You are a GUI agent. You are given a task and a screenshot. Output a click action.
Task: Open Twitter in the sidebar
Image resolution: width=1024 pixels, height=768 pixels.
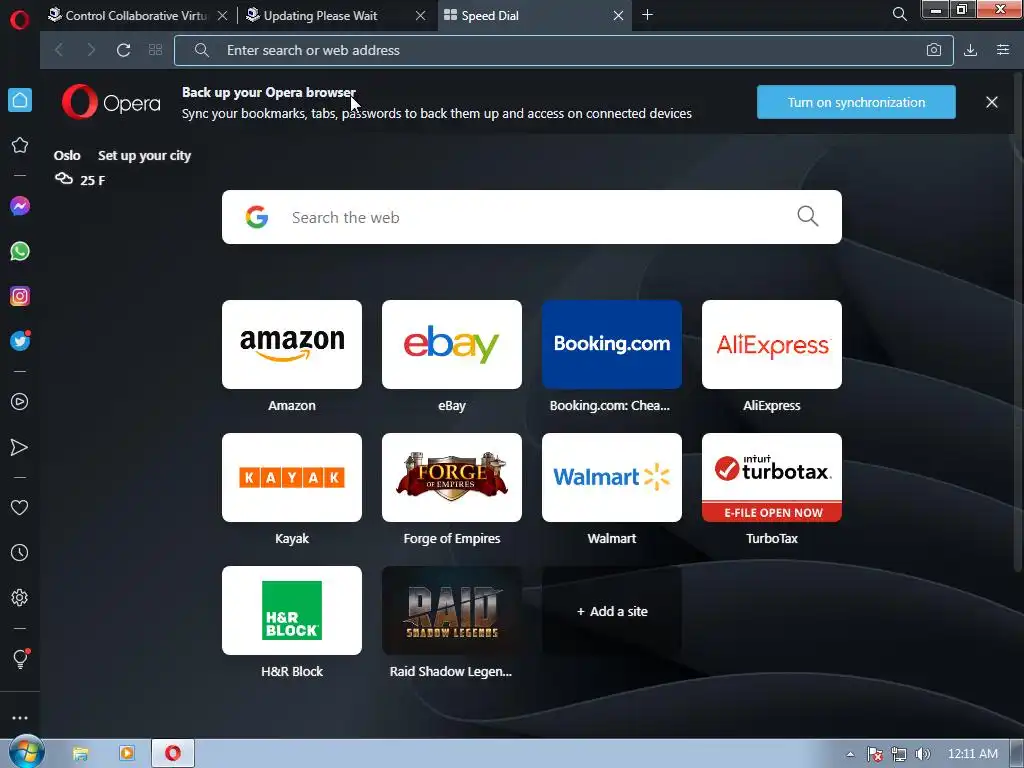point(20,341)
